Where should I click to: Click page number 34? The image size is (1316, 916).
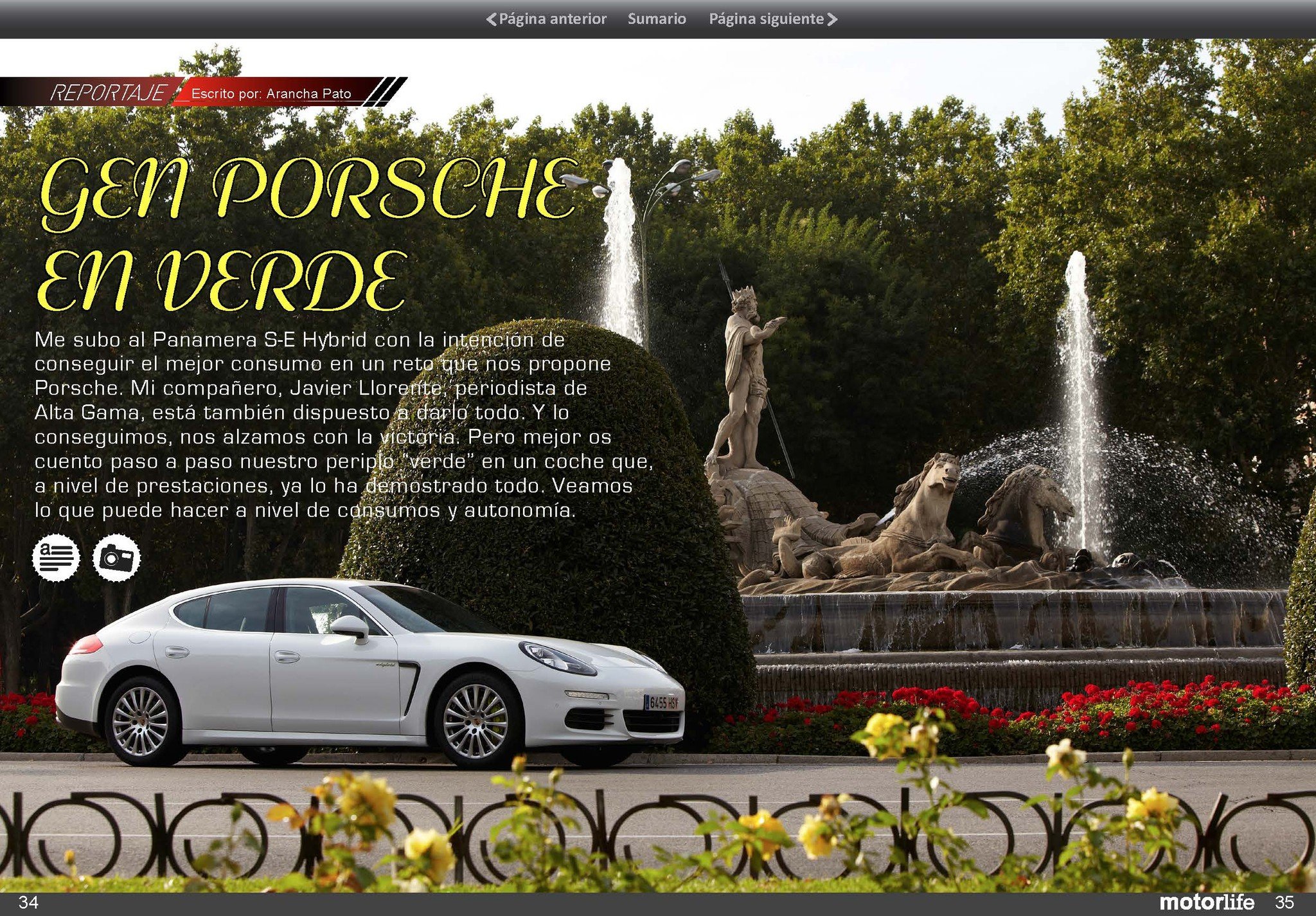(28, 902)
